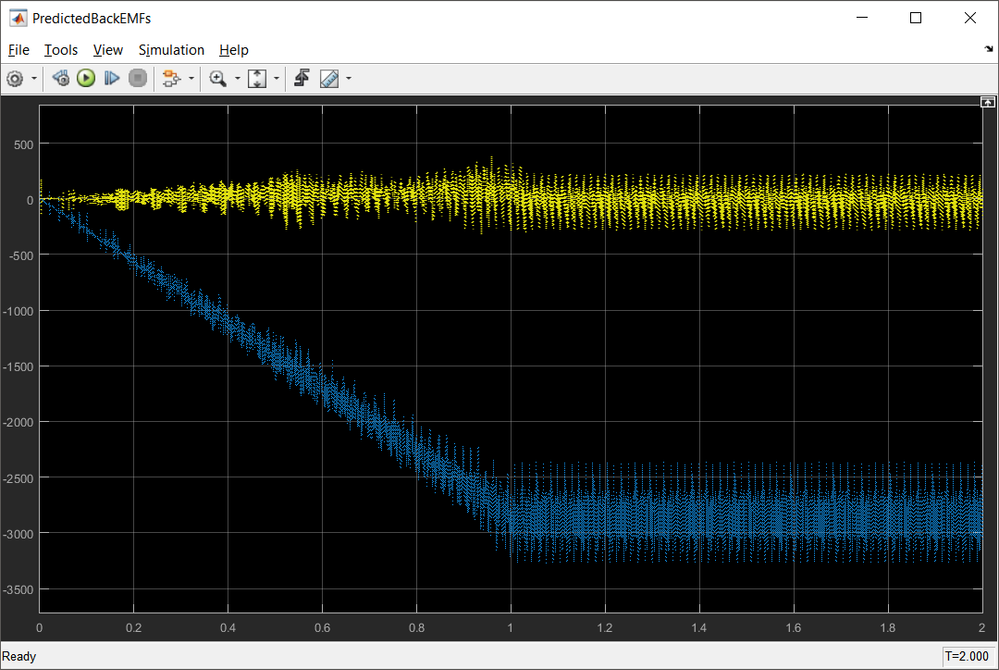Click the -2000 y-axis tick label
Viewport: 999px width, 670px height.
tap(18, 422)
